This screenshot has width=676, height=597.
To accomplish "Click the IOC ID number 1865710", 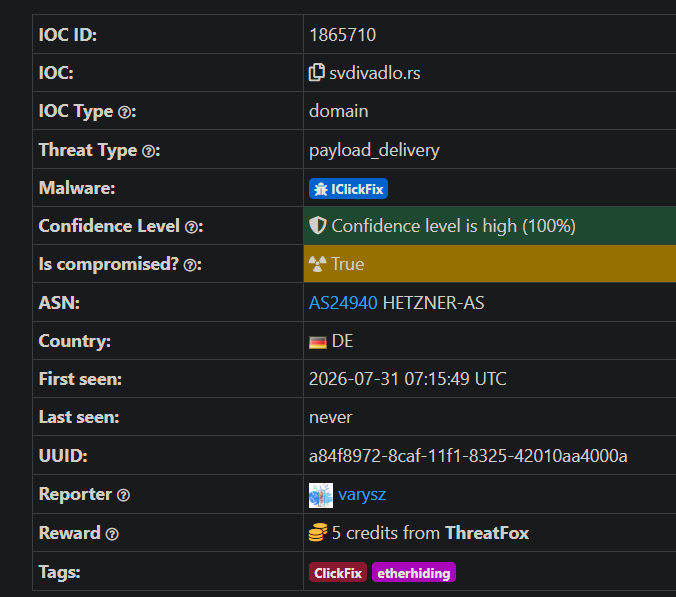I will (x=343, y=34).
